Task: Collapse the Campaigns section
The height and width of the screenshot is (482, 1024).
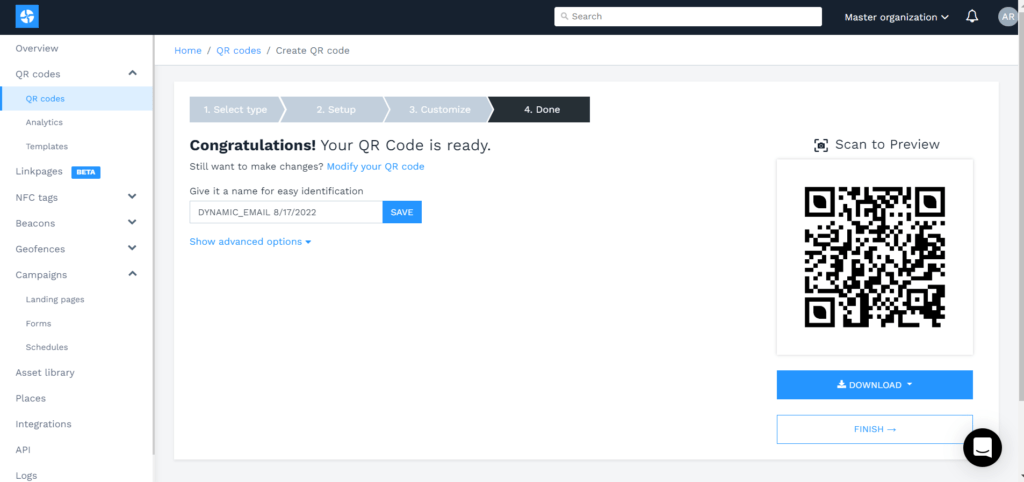Action: point(133,274)
